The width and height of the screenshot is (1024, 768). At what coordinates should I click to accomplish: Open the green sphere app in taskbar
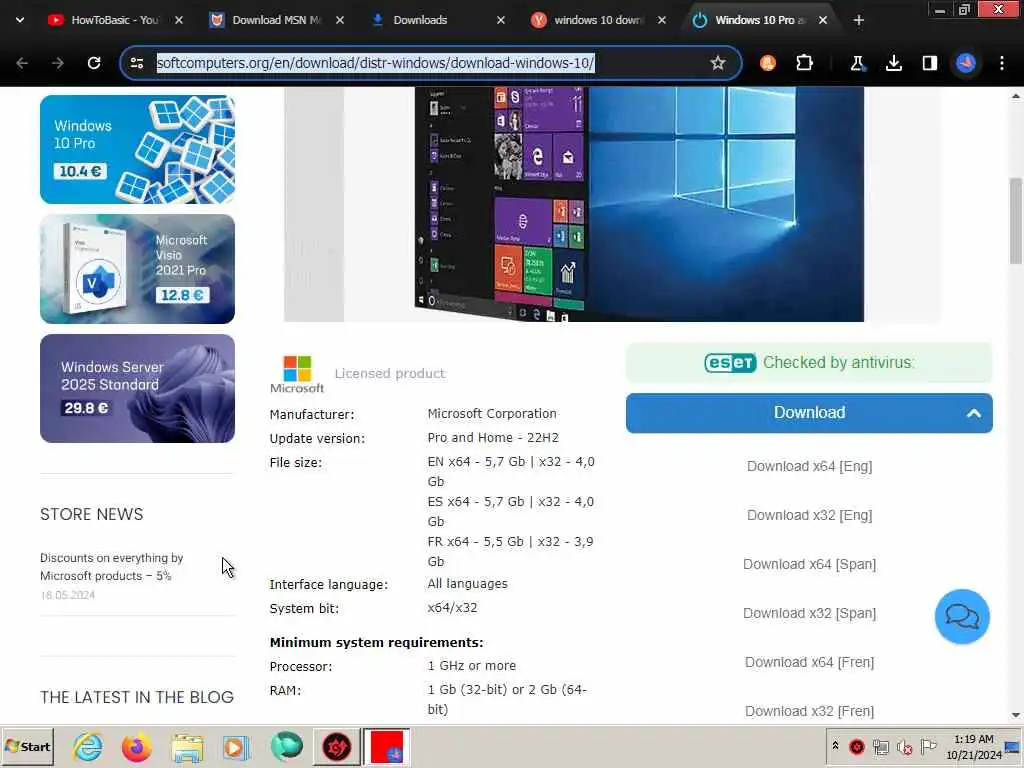coord(286,746)
